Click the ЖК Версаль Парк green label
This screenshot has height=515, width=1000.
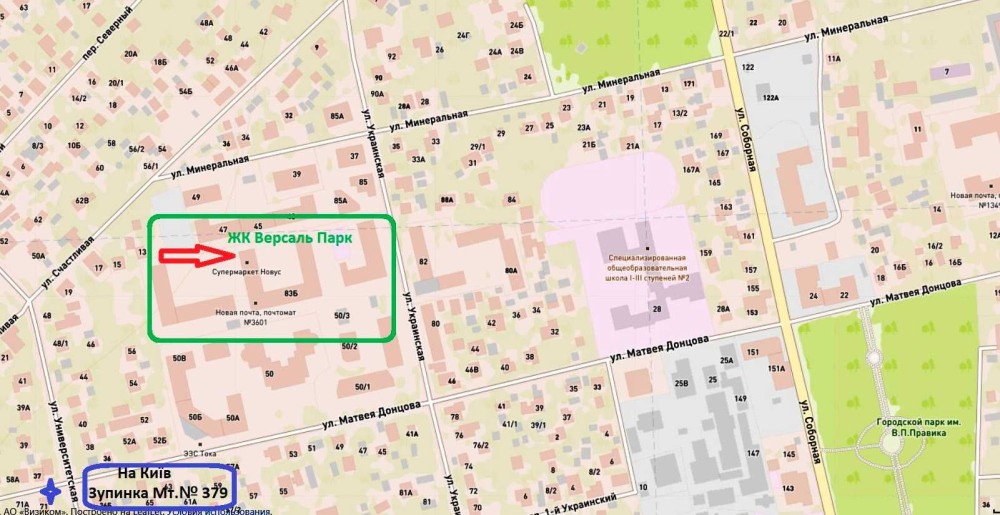coord(290,238)
